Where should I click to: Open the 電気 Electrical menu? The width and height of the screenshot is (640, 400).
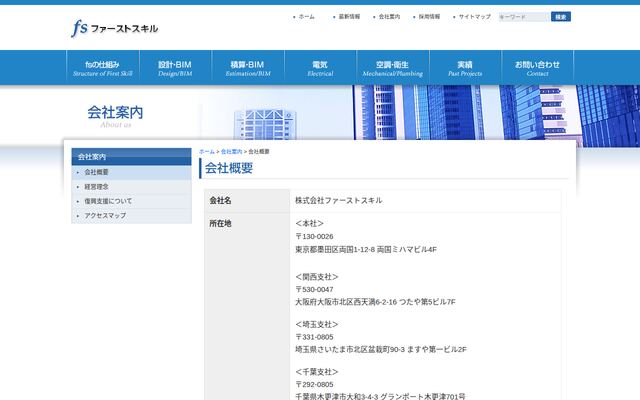tap(320, 68)
